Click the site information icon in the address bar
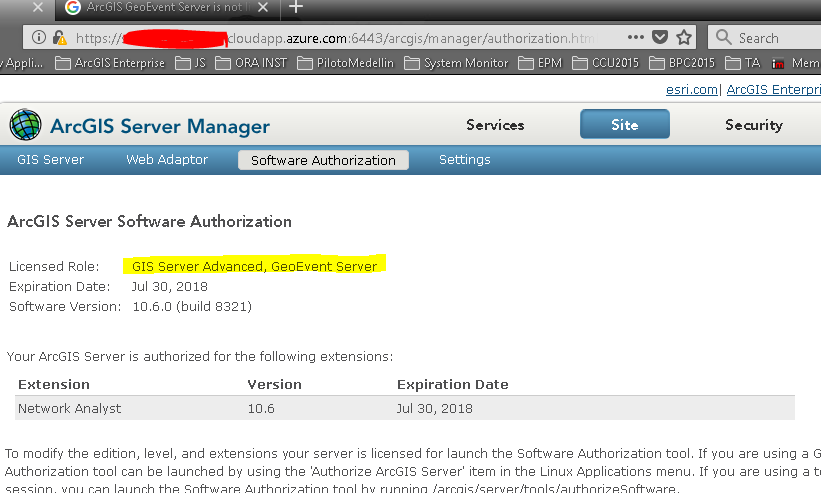This screenshot has height=493, width=821. tap(39, 37)
